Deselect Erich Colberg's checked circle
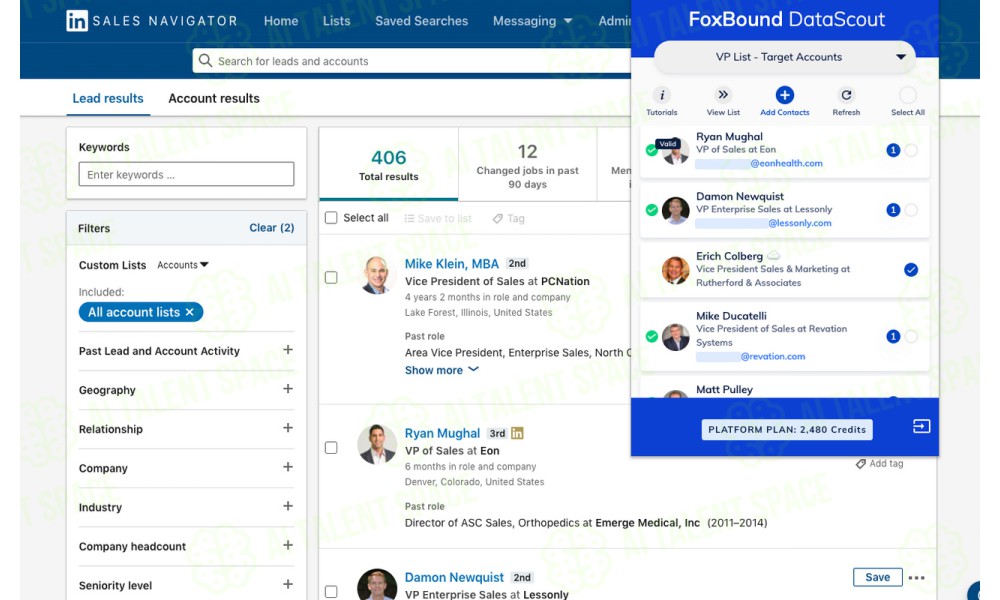The height and width of the screenshot is (600, 1000). [911, 270]
